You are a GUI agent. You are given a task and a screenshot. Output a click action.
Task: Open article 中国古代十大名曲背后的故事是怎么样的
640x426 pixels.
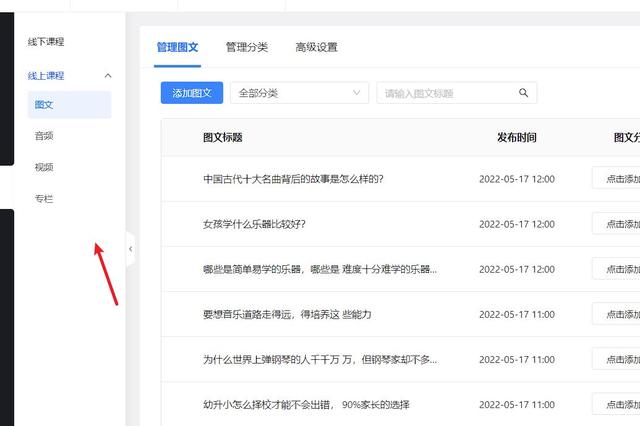pyautogui.click(x=293, y=180)
